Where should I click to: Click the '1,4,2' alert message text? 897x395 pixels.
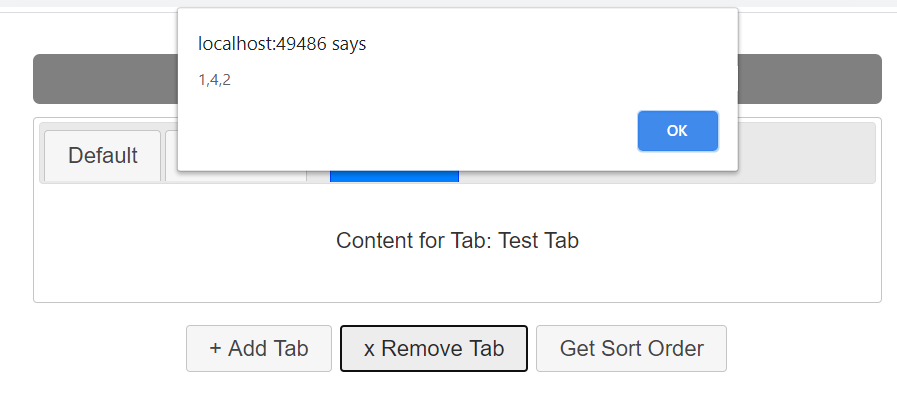[x=215, y=80]
